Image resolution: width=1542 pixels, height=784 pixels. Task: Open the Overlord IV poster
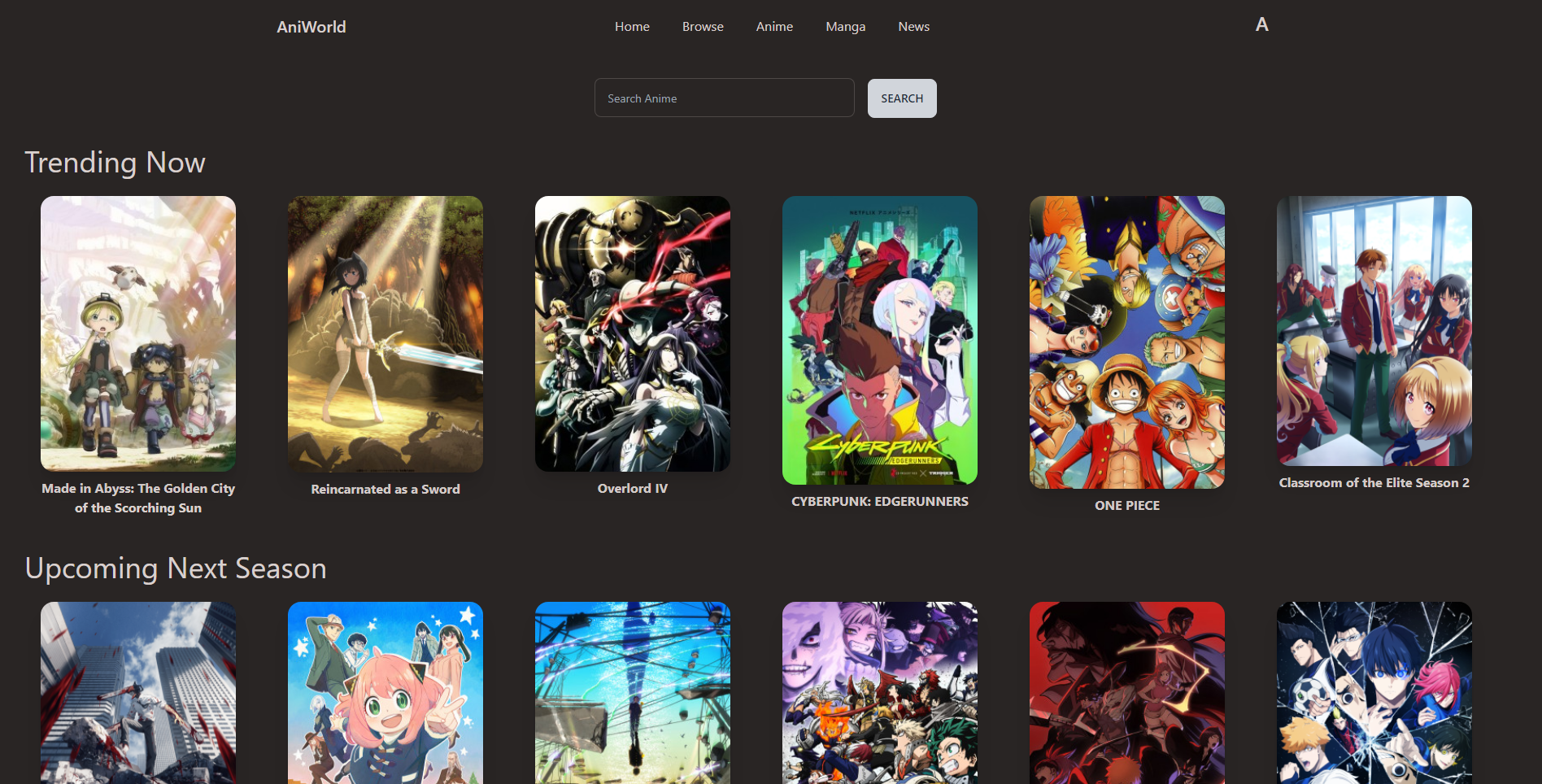[633, 333]
